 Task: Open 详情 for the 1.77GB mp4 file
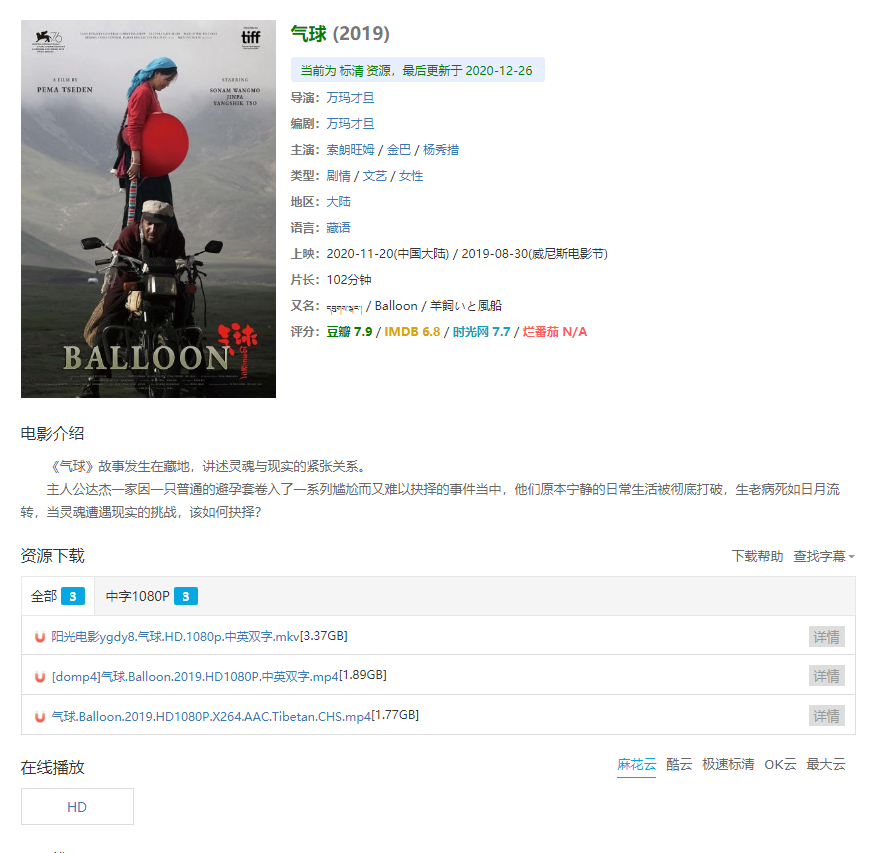[826, 715]
